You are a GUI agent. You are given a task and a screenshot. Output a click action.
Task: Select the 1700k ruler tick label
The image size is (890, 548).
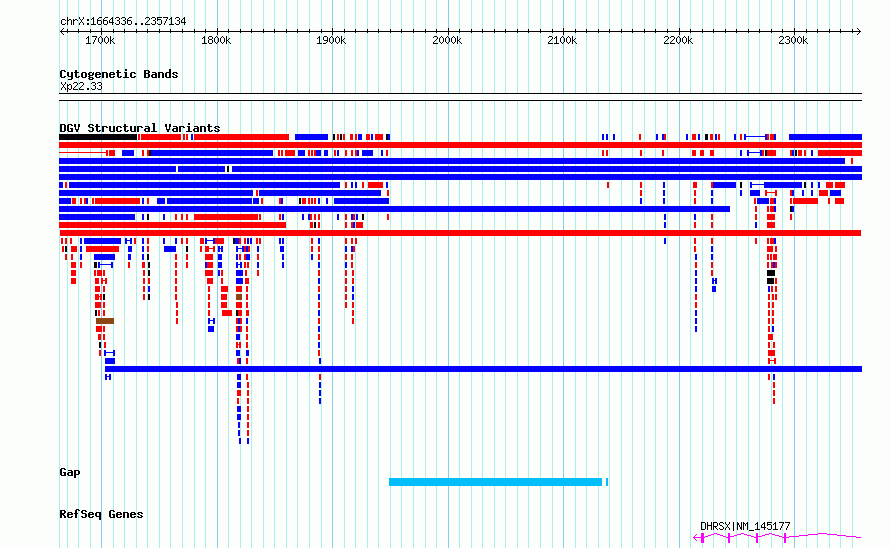click(100, 40)
